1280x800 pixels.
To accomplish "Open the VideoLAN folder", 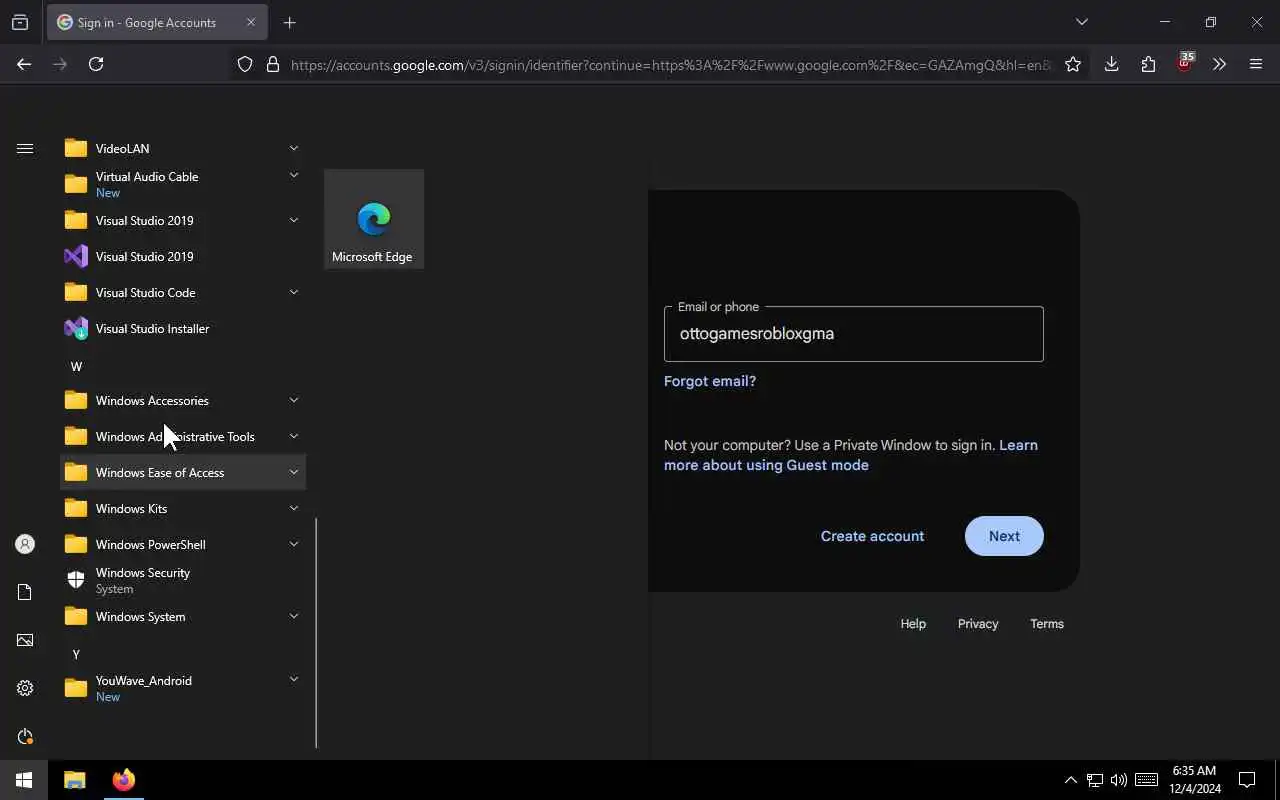I will tap(183, 148).
